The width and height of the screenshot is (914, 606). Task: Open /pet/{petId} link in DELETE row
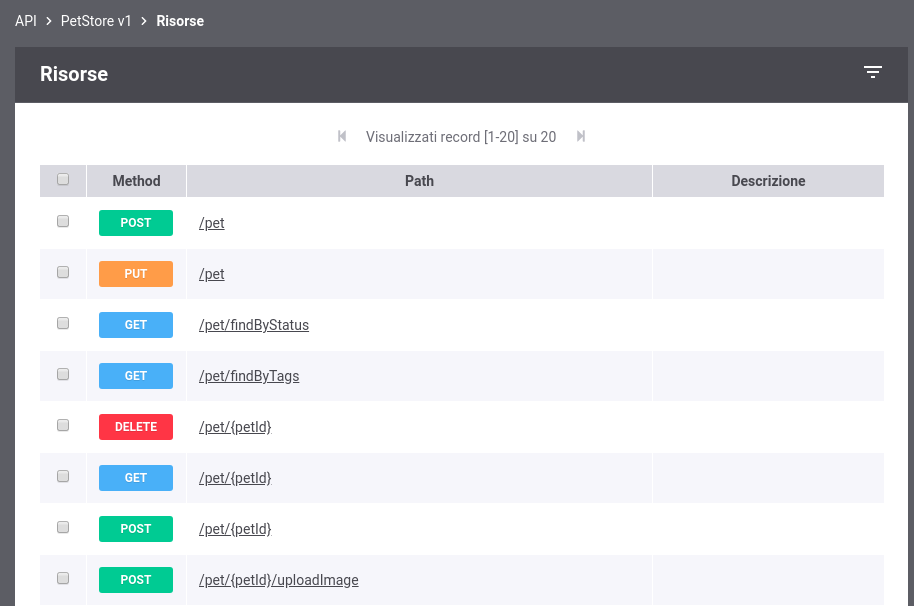pos(235,427)
